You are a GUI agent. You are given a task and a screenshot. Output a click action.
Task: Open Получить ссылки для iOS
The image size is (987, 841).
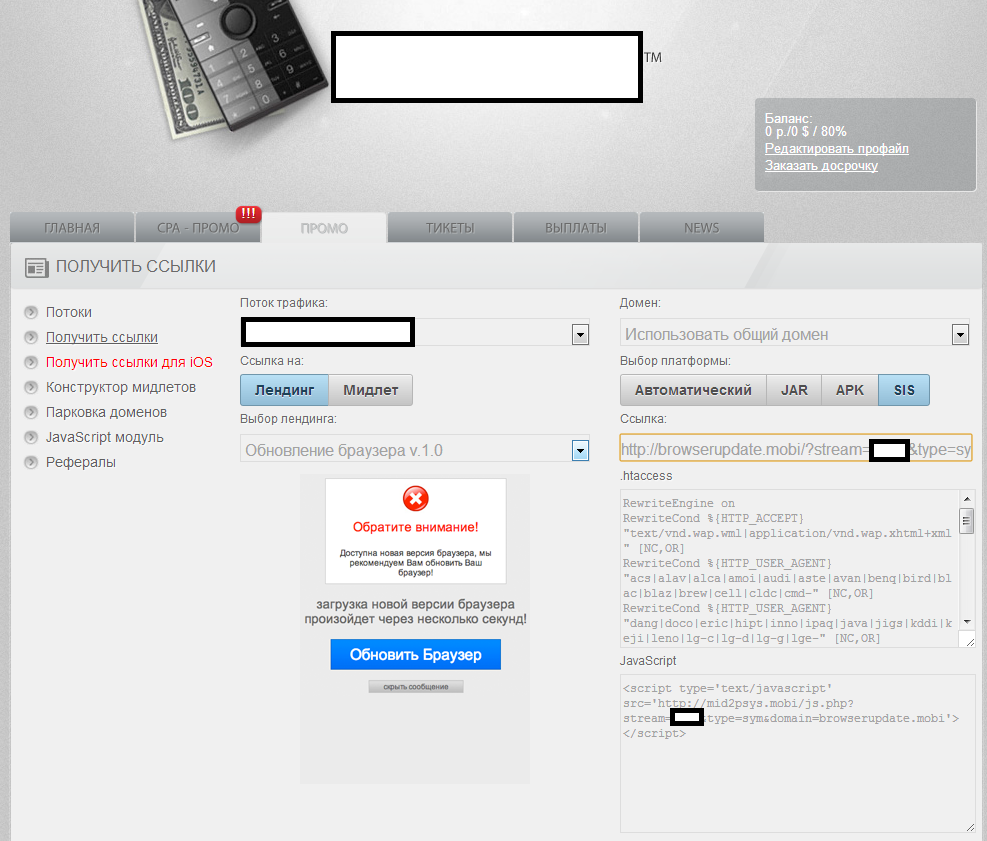coord(129,362)
